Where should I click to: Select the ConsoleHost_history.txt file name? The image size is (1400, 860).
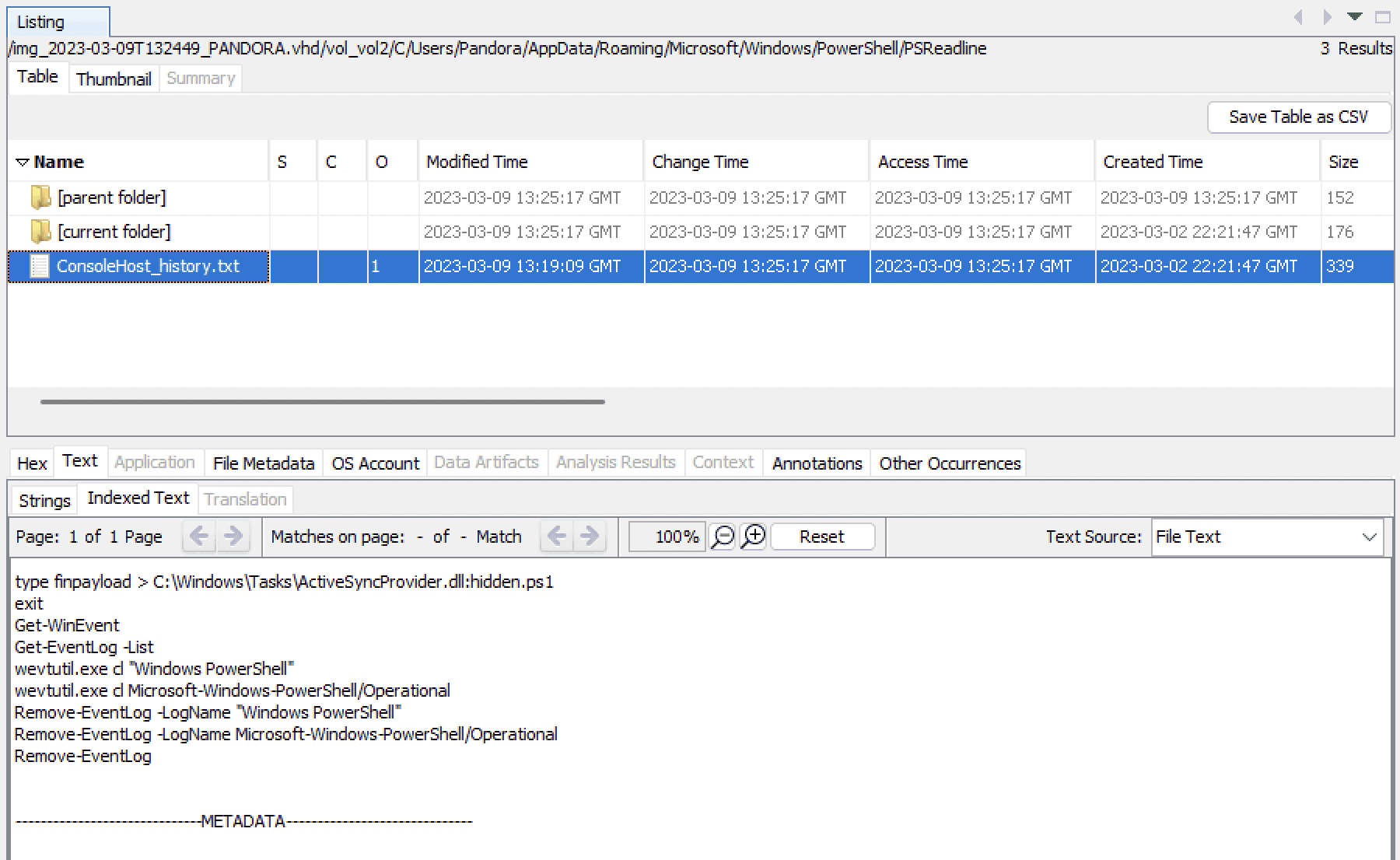tap(148, 266)
